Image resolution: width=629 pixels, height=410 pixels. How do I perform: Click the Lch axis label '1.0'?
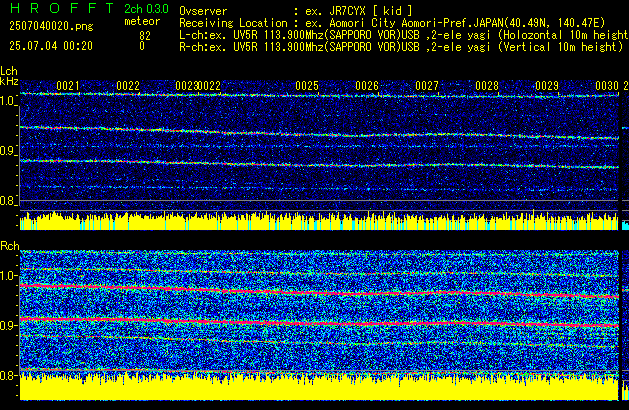8,101
